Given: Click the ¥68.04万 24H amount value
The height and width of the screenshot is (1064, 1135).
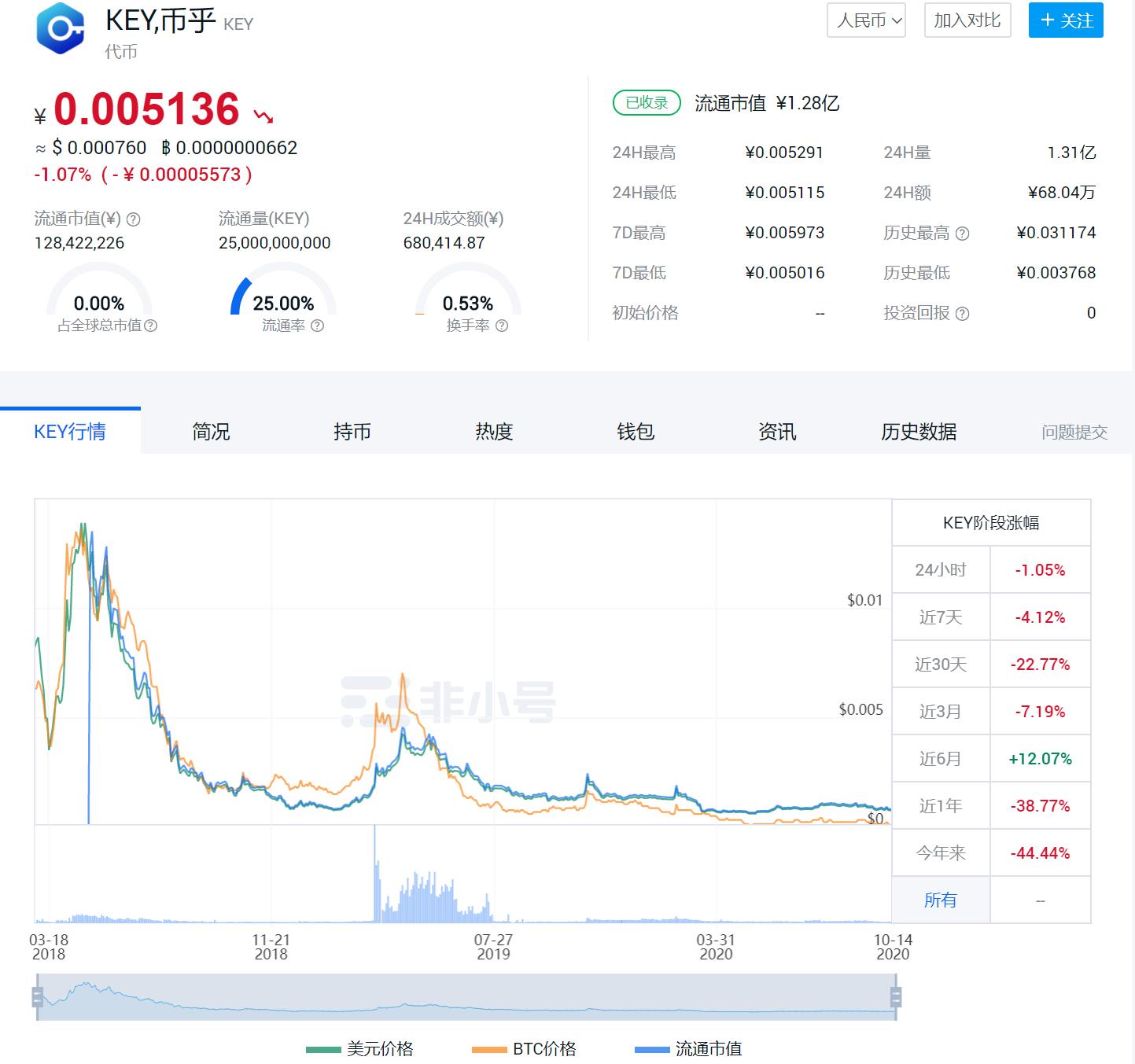Looking at the screenshot, I should [1061, 193].
